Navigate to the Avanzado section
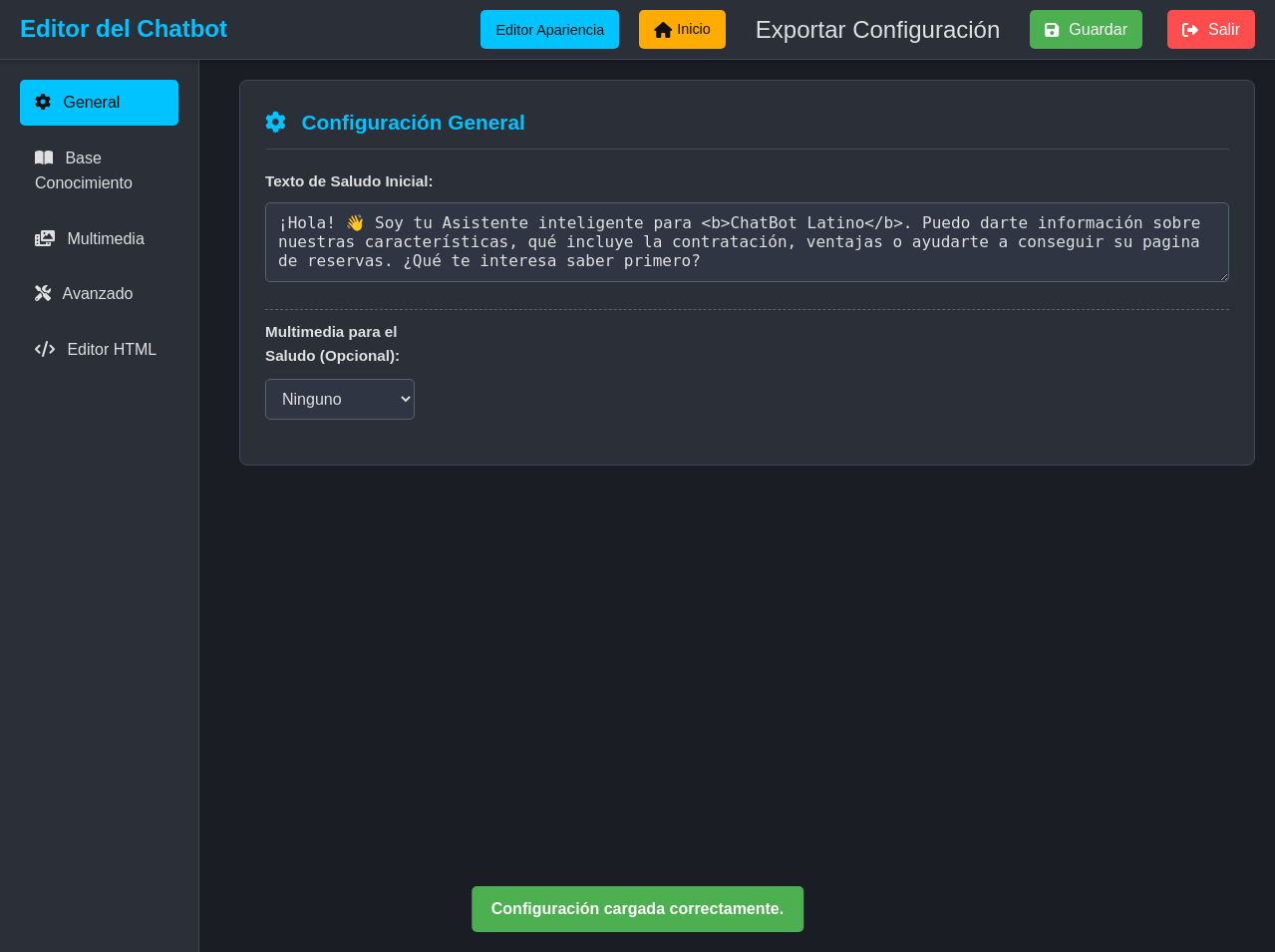Image resolution: width=1275 pixels, height=952 pixels. click(97, 293)
